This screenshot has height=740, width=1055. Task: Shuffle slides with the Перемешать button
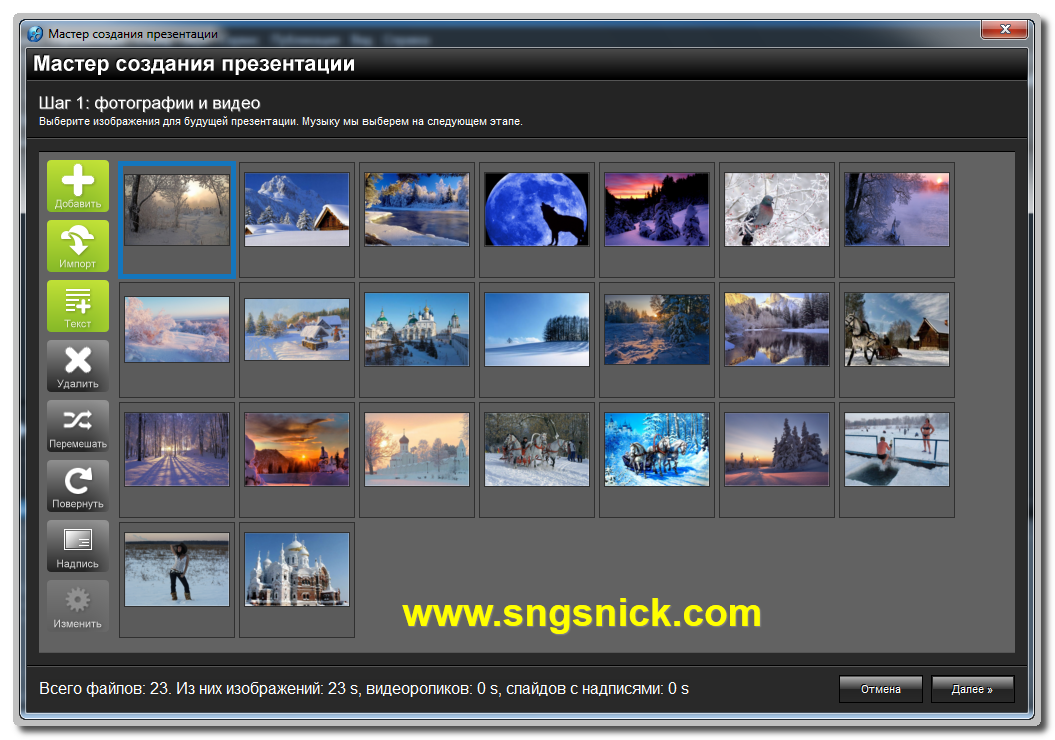tap(77, 426)
